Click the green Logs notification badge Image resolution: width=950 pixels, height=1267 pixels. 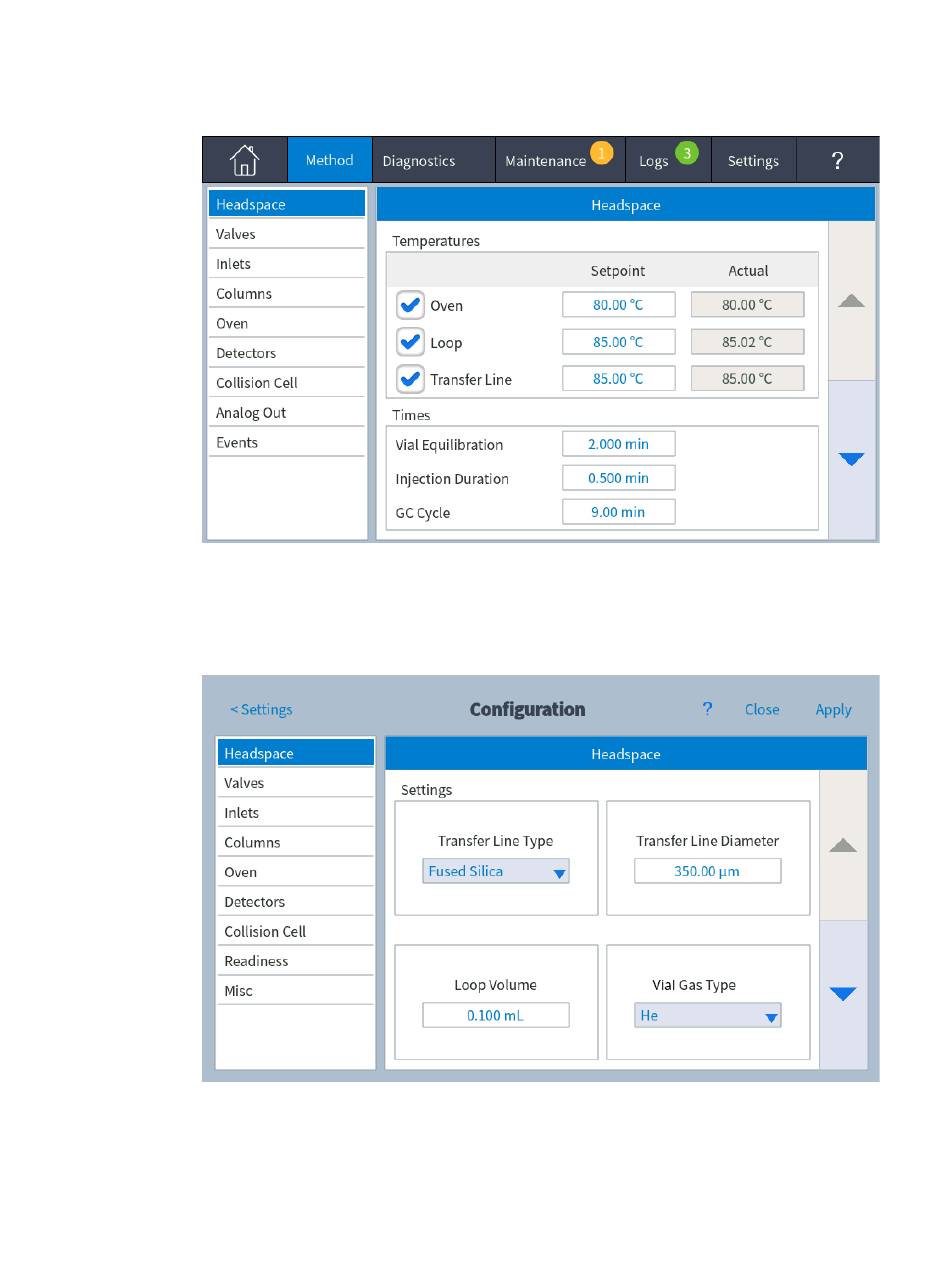click(x=686, y=153)
